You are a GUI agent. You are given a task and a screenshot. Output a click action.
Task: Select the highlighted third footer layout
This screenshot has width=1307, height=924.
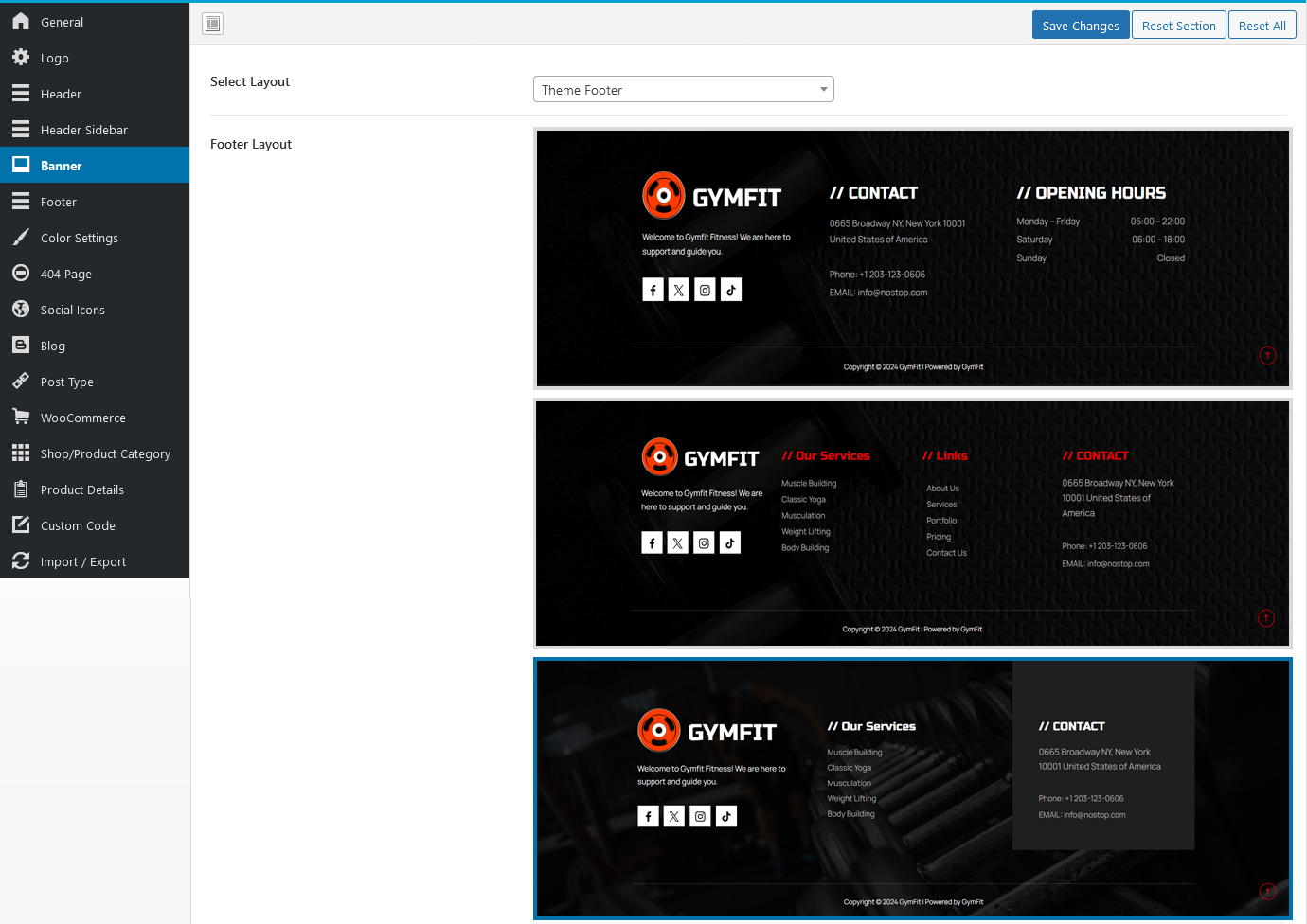click(x=912, y=789)
